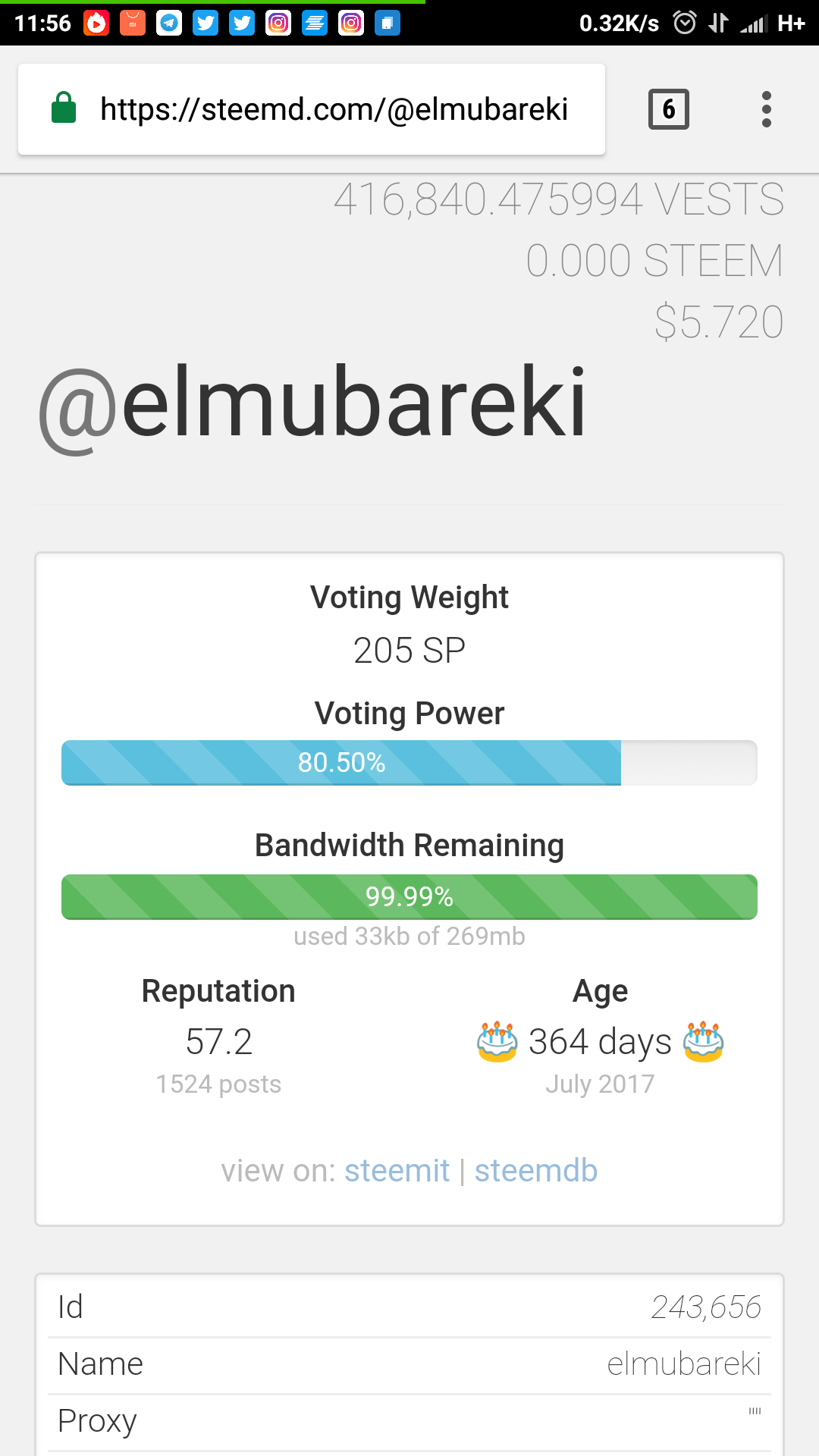Tap the data transfer arrows icon
The width and height of the screenshot is (819, 1456).
(717, 24)
